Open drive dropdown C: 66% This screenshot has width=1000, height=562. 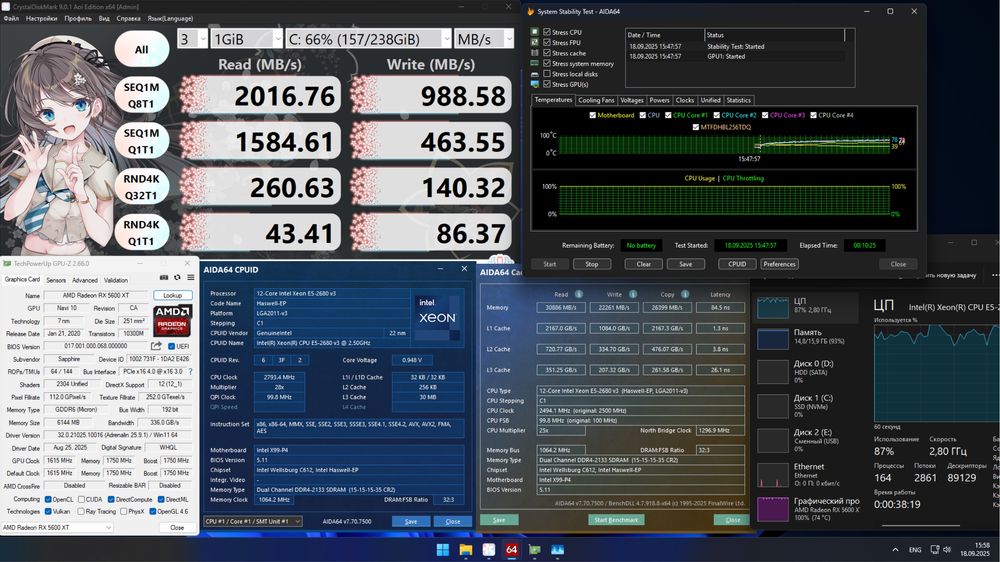(x=369, y=39)
